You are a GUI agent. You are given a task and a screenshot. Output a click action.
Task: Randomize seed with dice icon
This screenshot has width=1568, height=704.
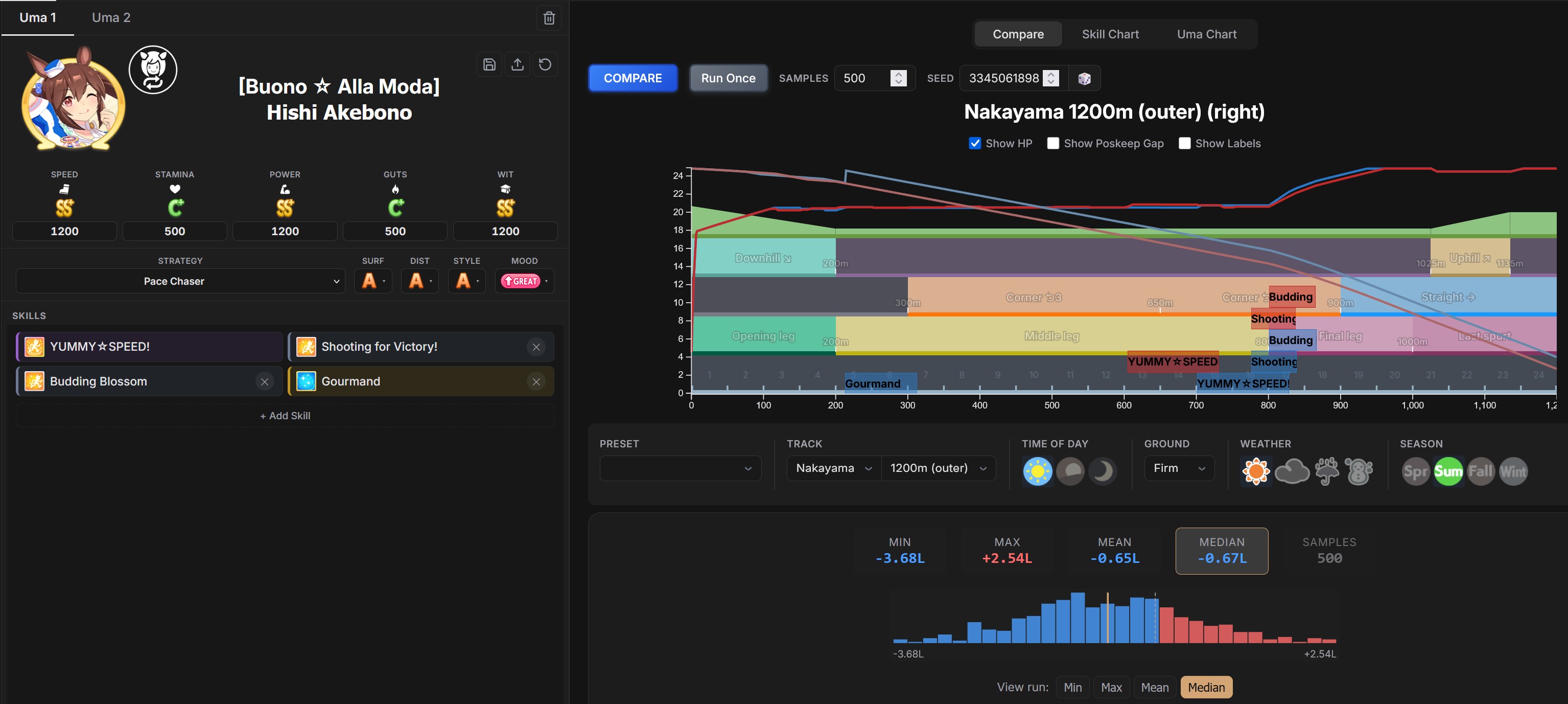[1084, 79]
